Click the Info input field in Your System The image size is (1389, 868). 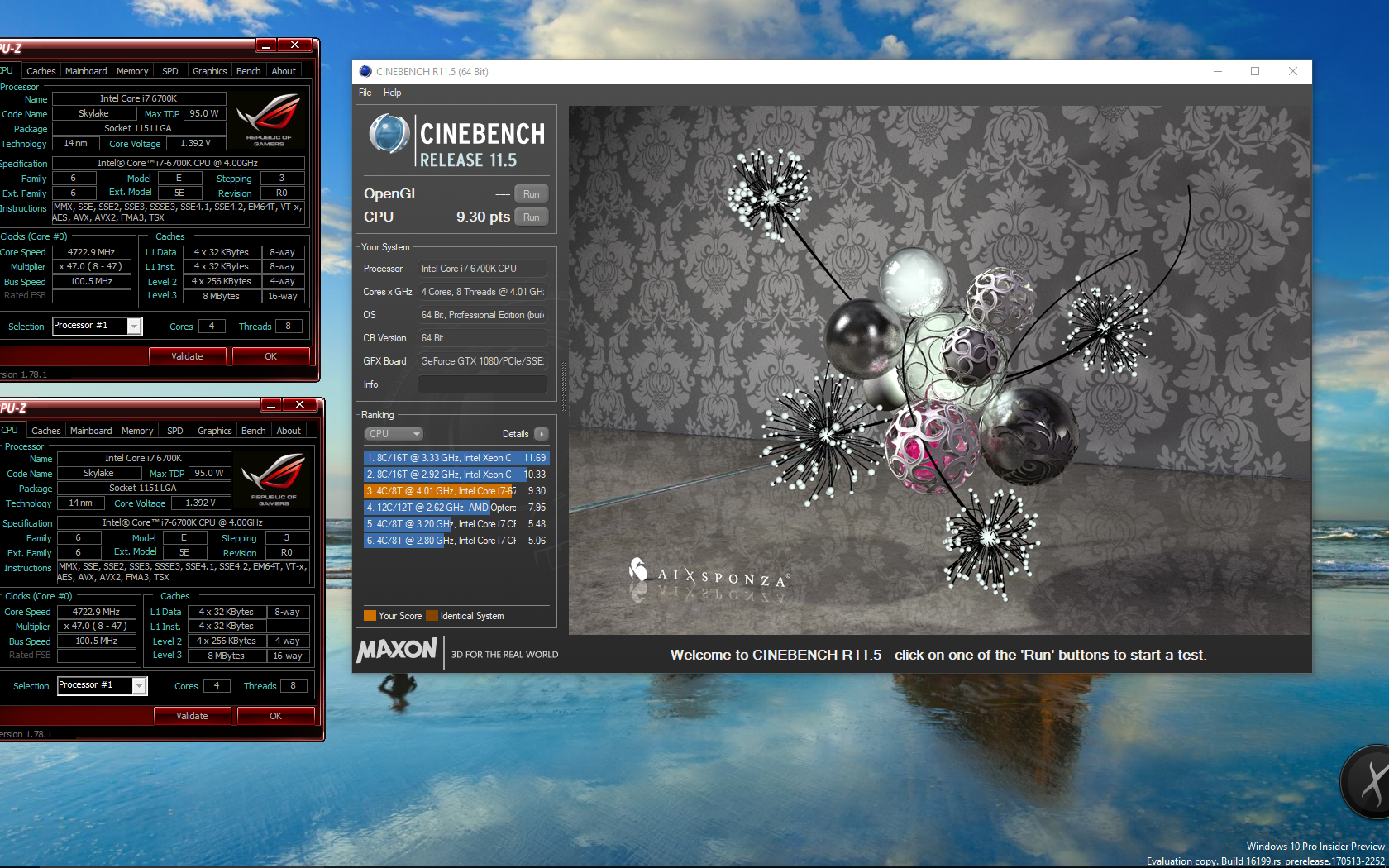482,384
